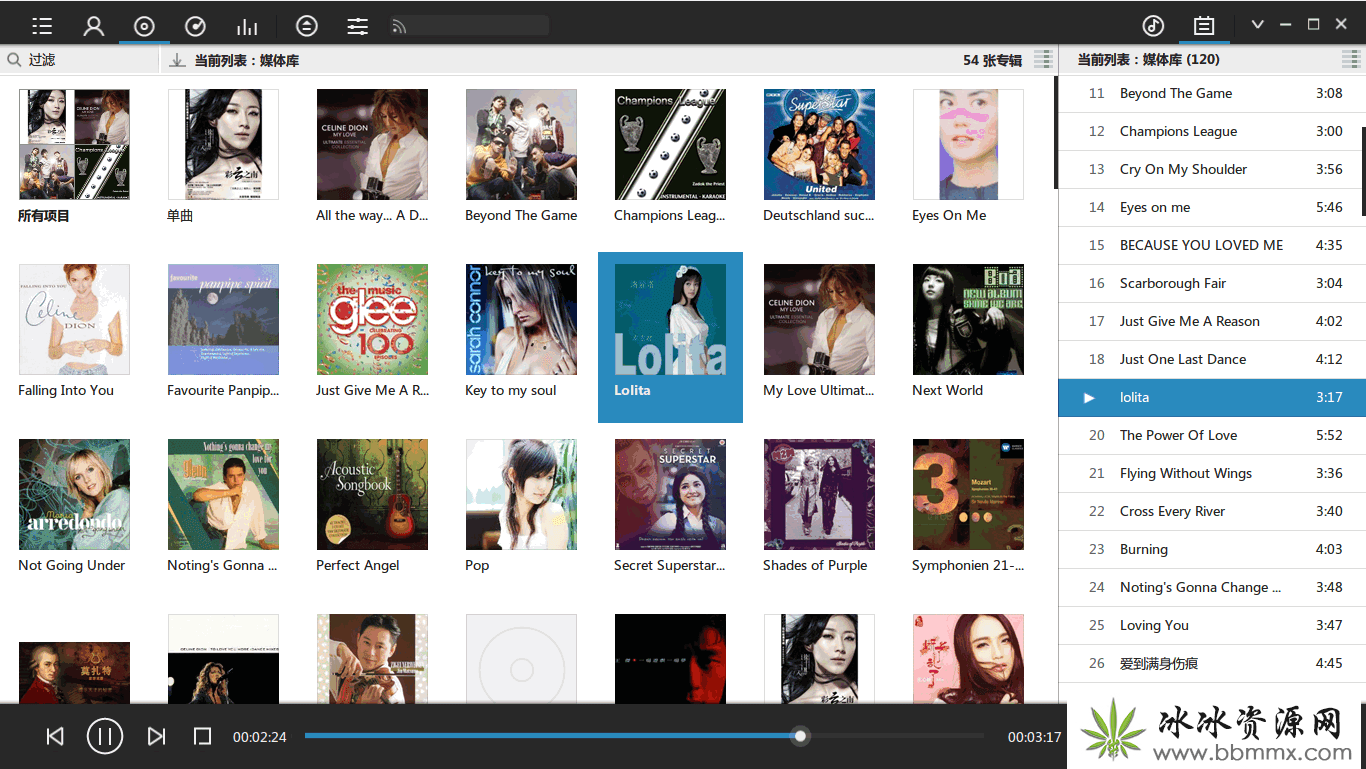This screenshot has height=769, width=1366.
Task: Click the circled lines icon in toolbar
Action: (x=306, y=26)
